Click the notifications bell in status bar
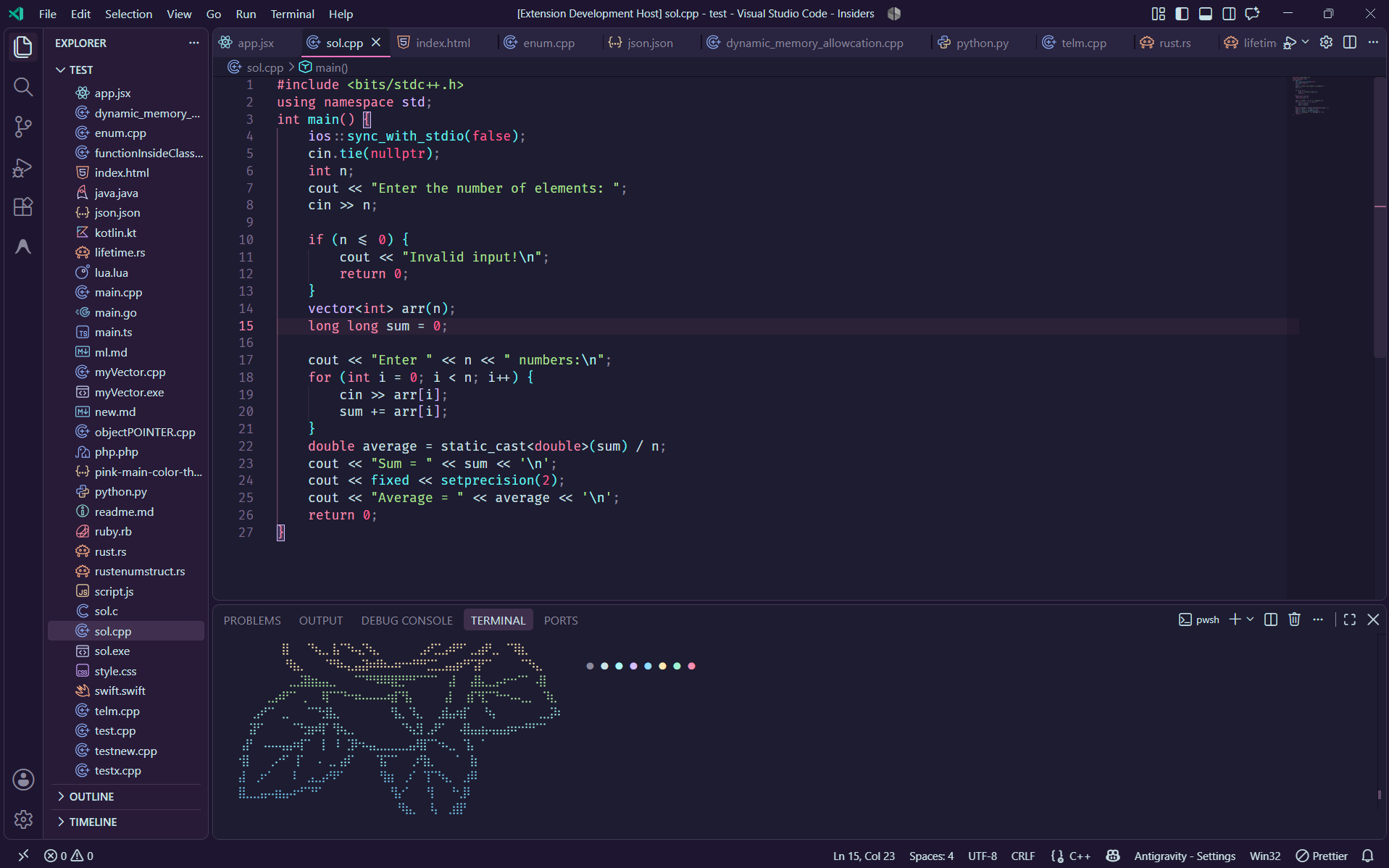 pyautogui.click(x=1367, y=856)
